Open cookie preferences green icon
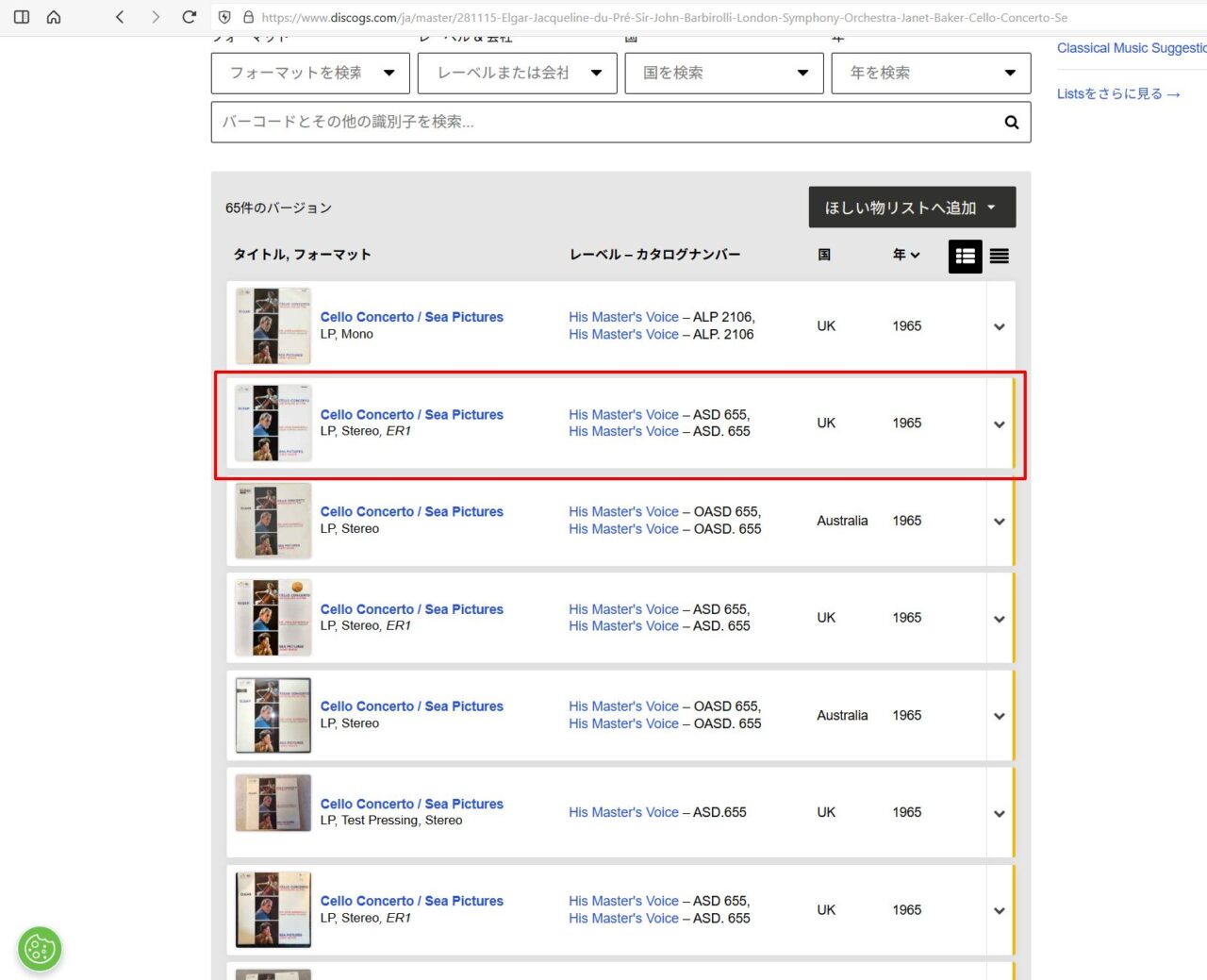This screenshot has height=980, width=1207. 40,948
